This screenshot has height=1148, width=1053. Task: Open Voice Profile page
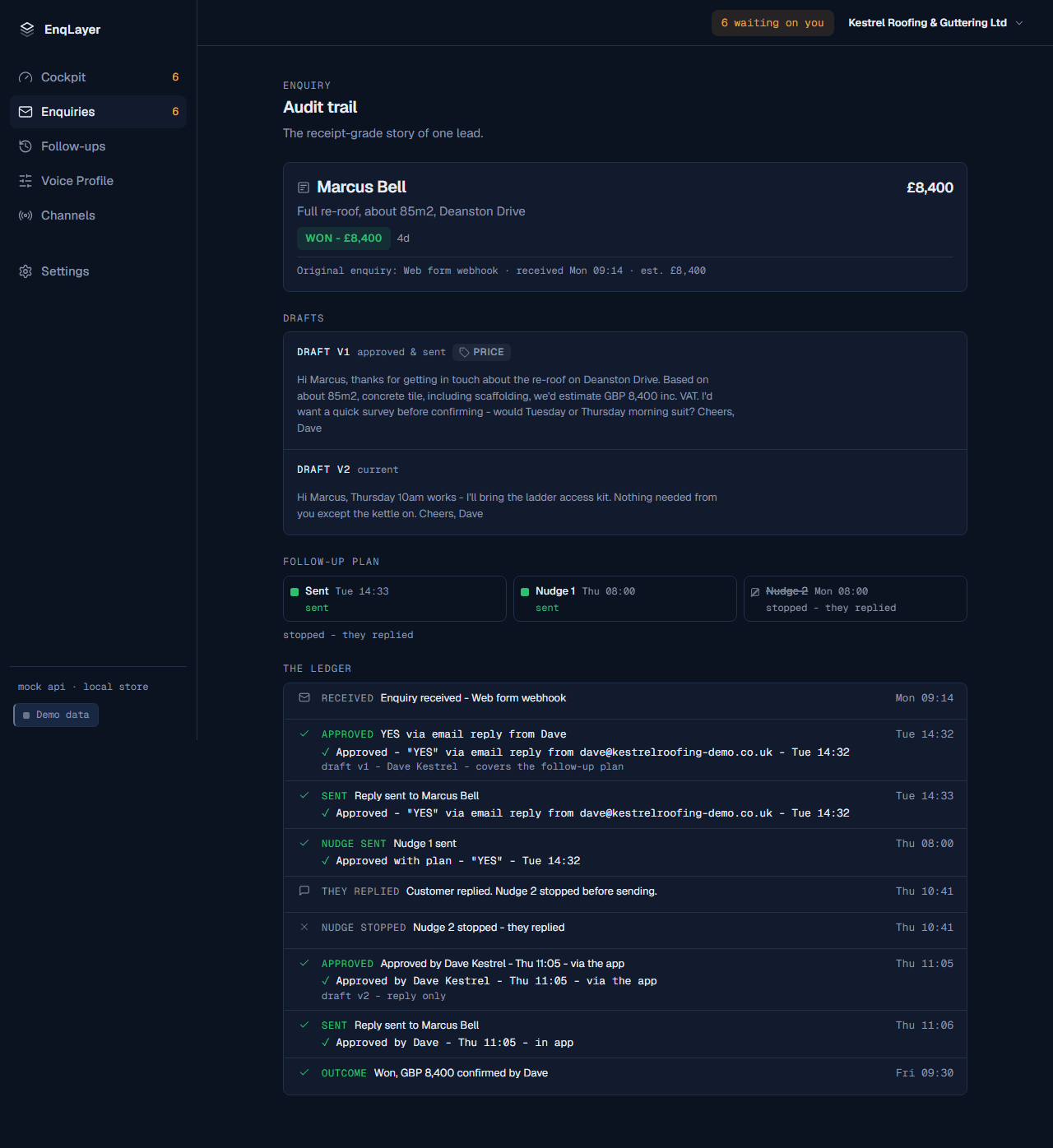coord(98,181)
